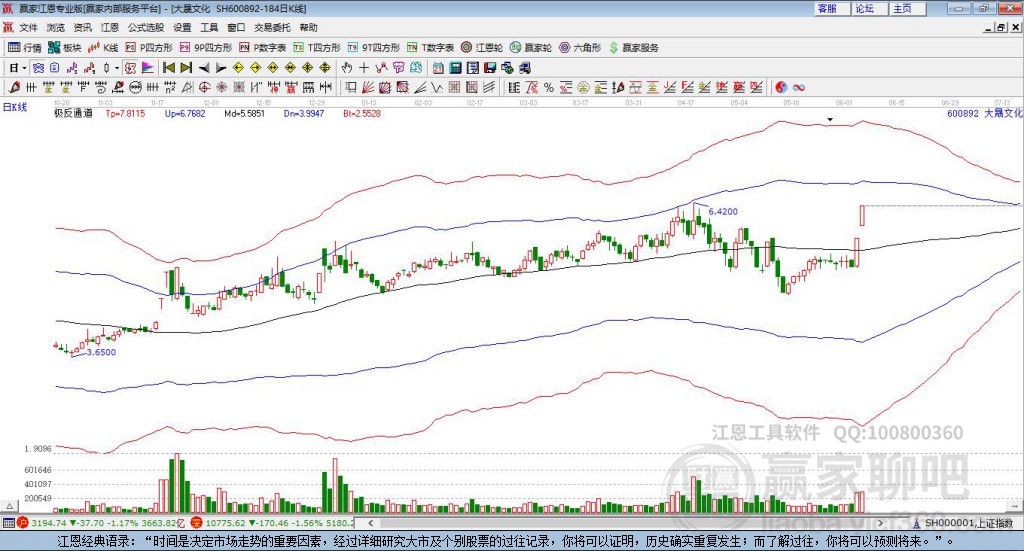Click the 论坛 forum button
Image resolution: width=1024 pixels, height=551 pixels.
[x=870, y=8]
